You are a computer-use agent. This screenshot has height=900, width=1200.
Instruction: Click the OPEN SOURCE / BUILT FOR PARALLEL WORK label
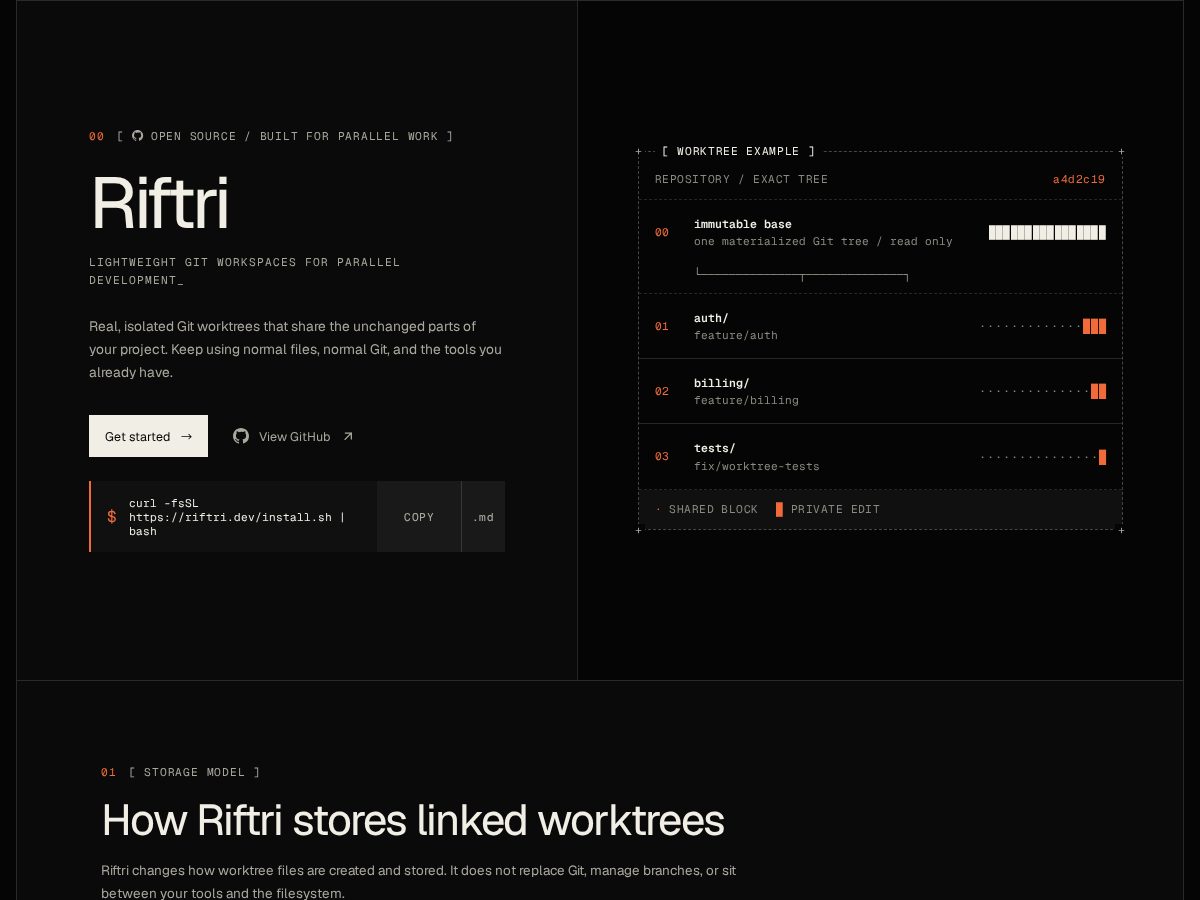[294, 136]
